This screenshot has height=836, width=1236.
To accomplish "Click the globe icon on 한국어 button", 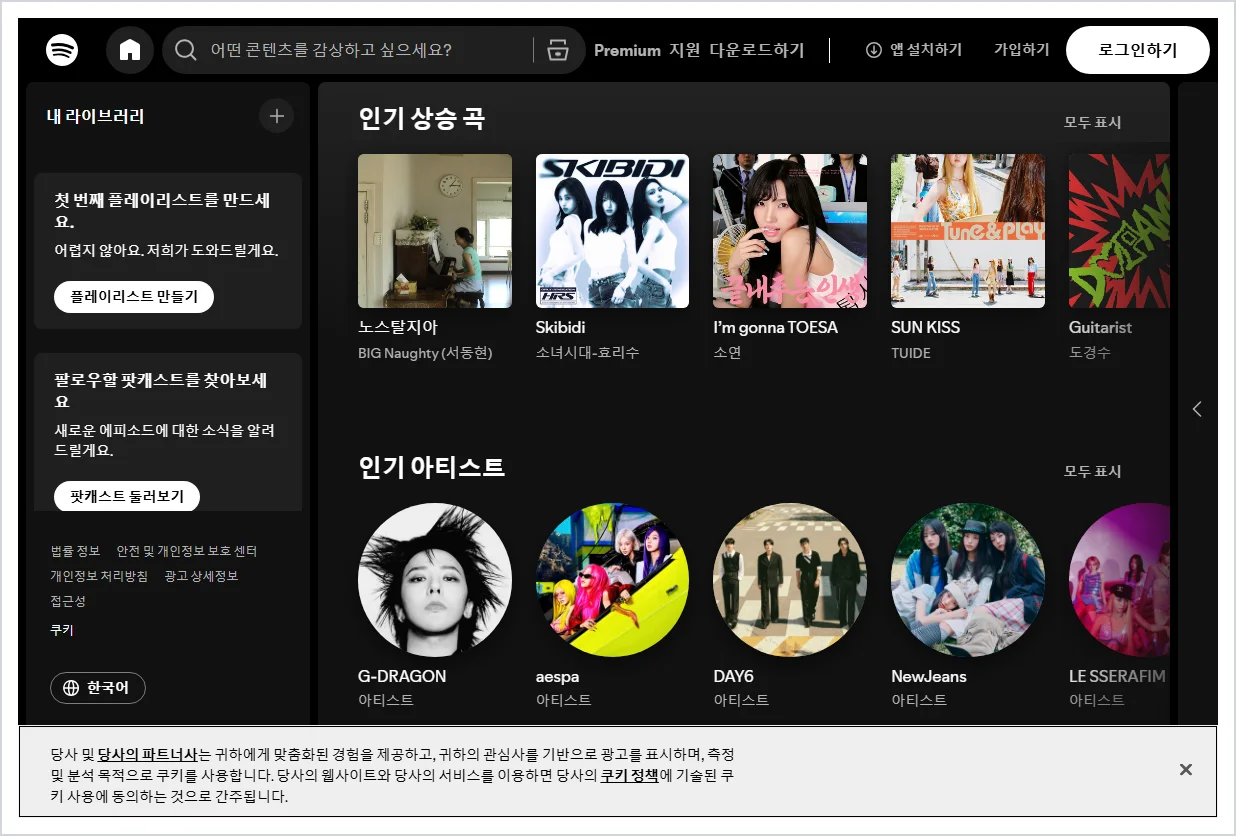I will 71,688.
